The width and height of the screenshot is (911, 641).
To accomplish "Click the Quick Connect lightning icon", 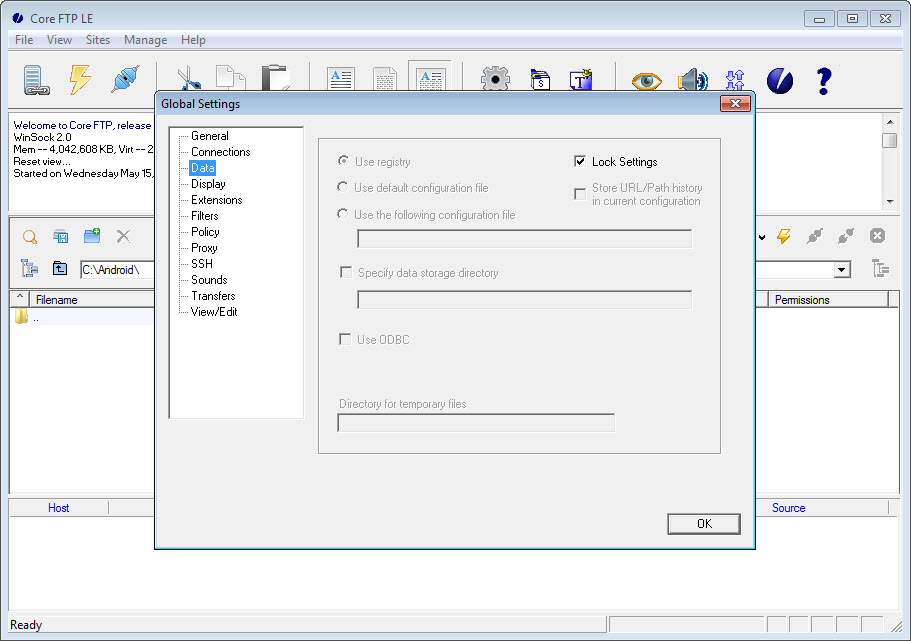I will [x=80, y=79].
